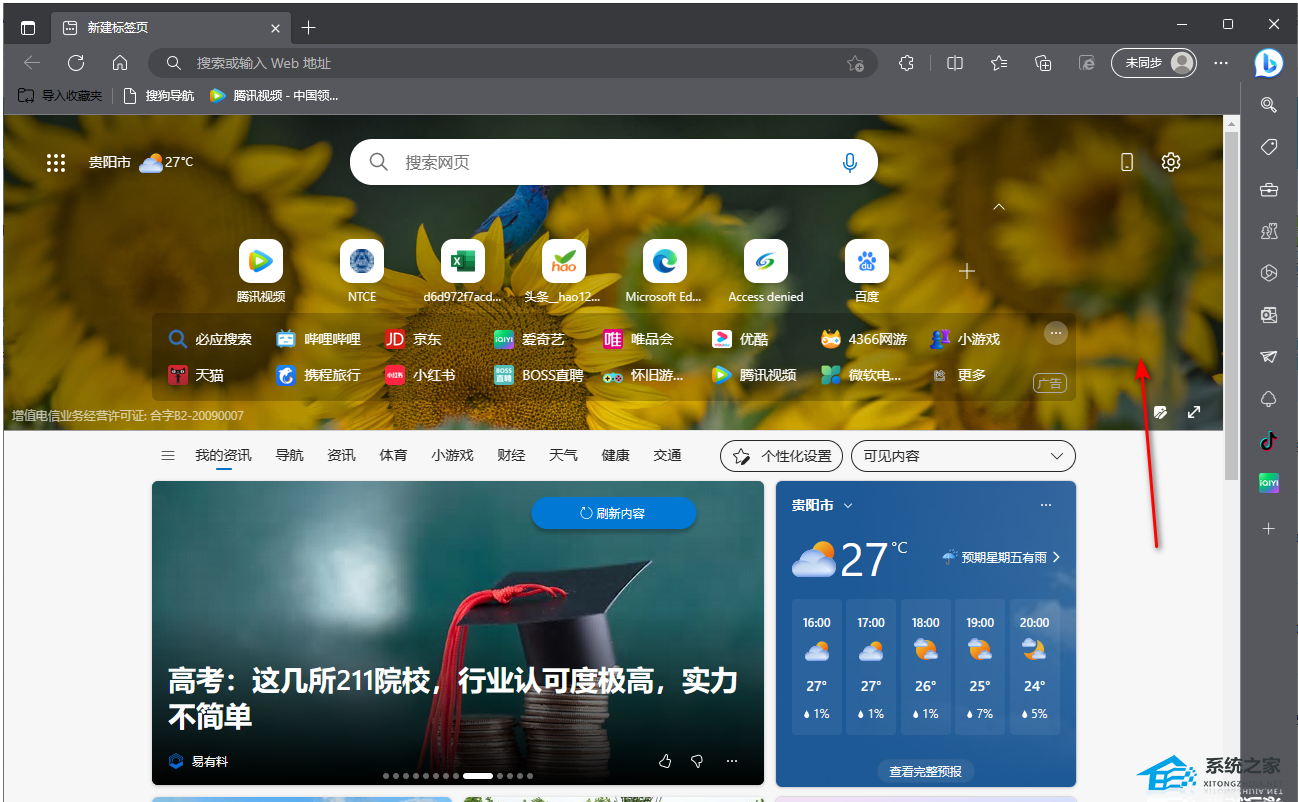This screenshot has width=1298, height=802.
Task: Click the voice search microphone icon
Action: (x=850, y=162)
